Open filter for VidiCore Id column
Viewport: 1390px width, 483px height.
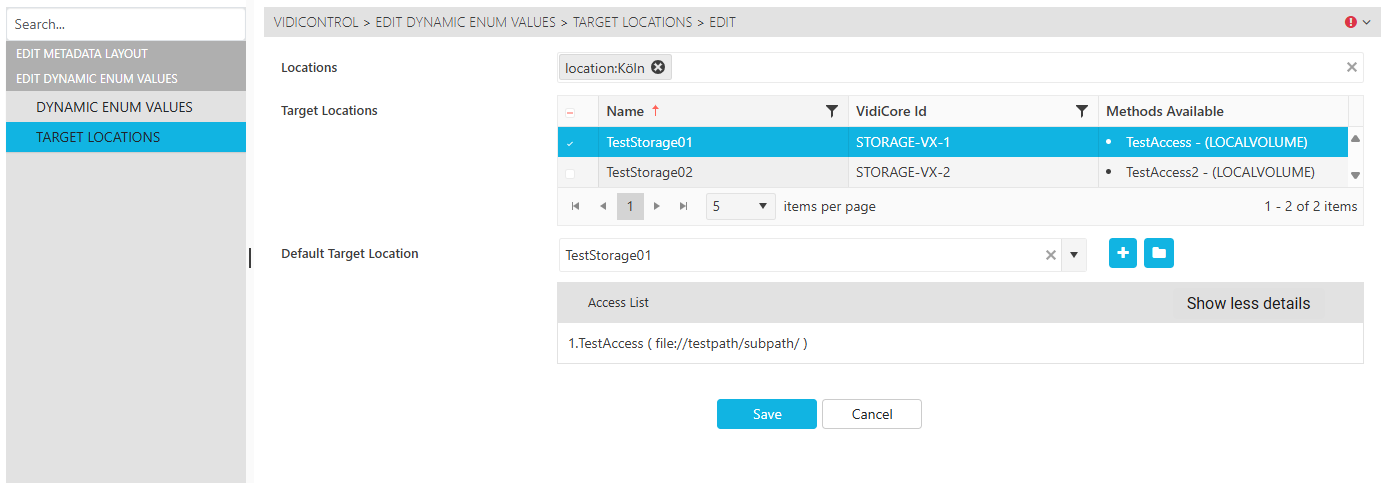pos(1081,111)
